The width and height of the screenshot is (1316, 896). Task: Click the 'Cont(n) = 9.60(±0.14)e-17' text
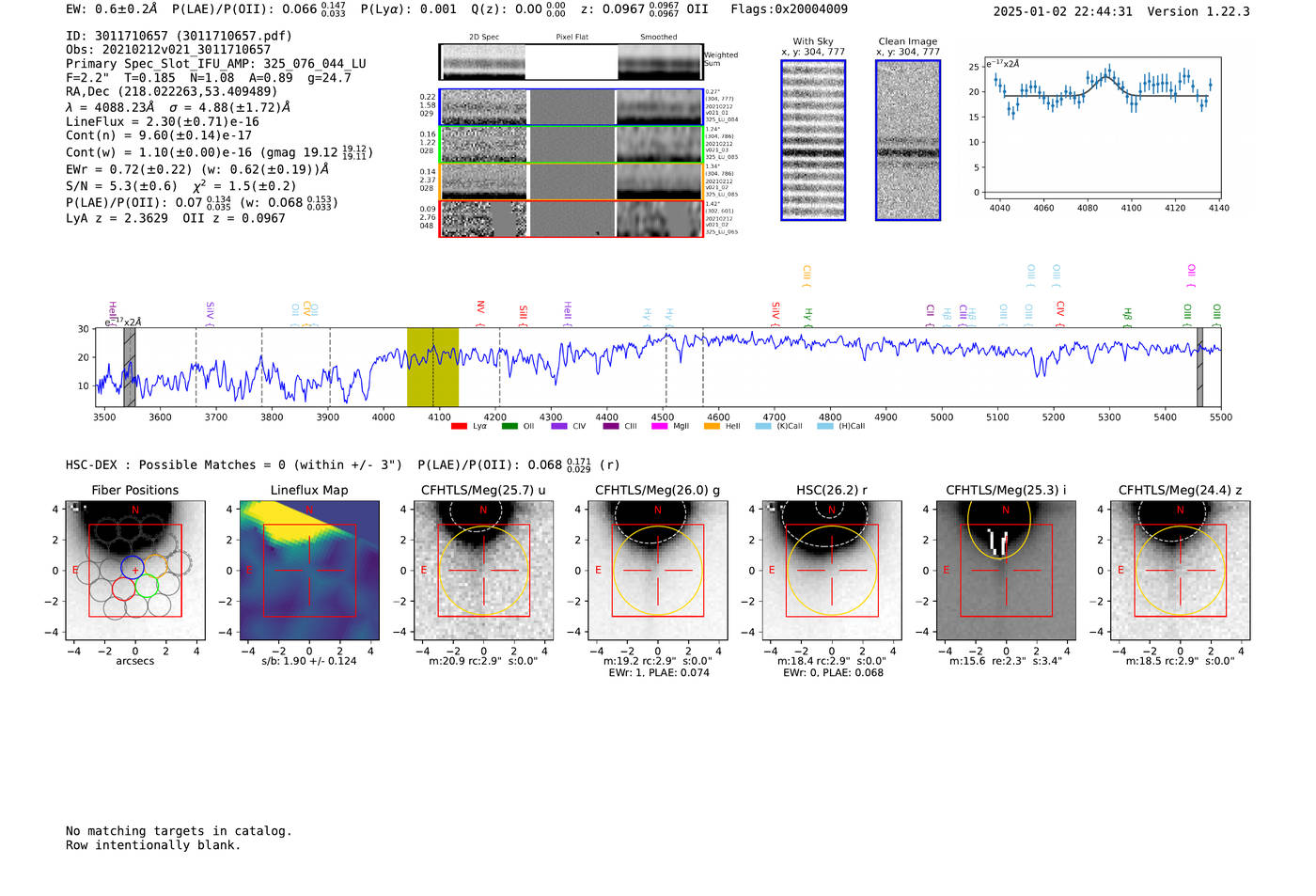coord(159,135)
